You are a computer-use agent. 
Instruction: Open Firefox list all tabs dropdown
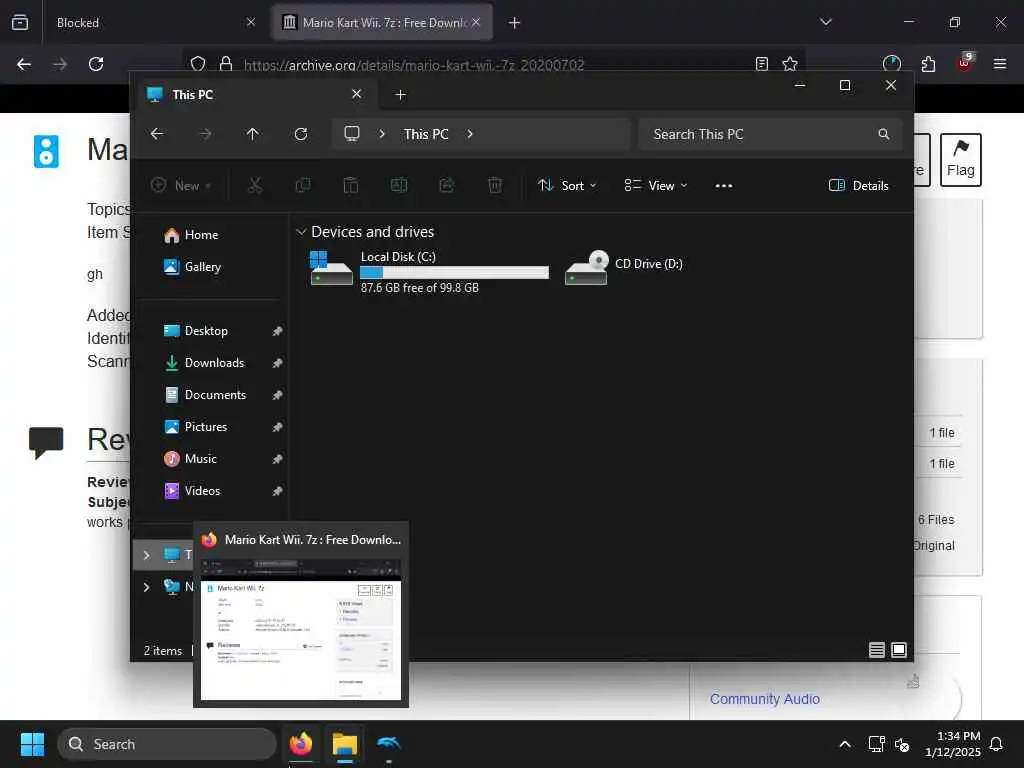point(826,22)
